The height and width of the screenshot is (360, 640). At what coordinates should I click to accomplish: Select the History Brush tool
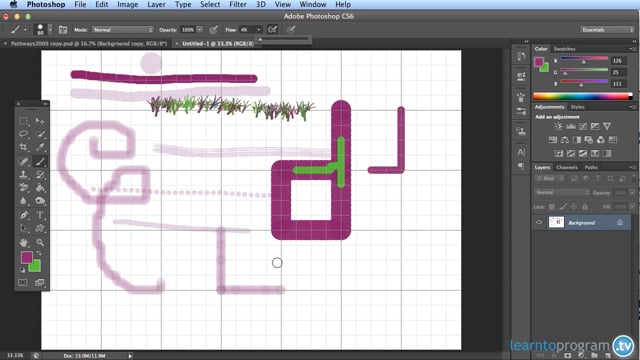pyautogui.click(x=40, y=175)
